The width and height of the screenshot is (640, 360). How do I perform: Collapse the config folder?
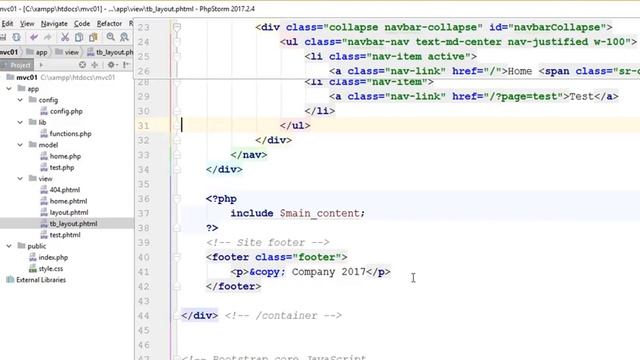pyautogui.click(x=20, y=100)
